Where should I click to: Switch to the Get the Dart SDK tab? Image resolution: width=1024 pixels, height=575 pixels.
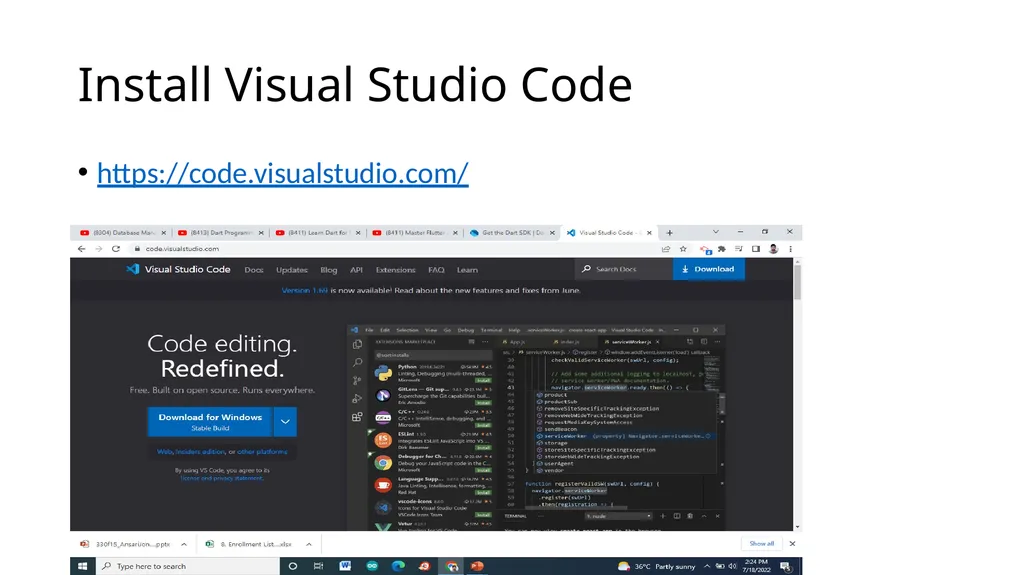point(512,233)
